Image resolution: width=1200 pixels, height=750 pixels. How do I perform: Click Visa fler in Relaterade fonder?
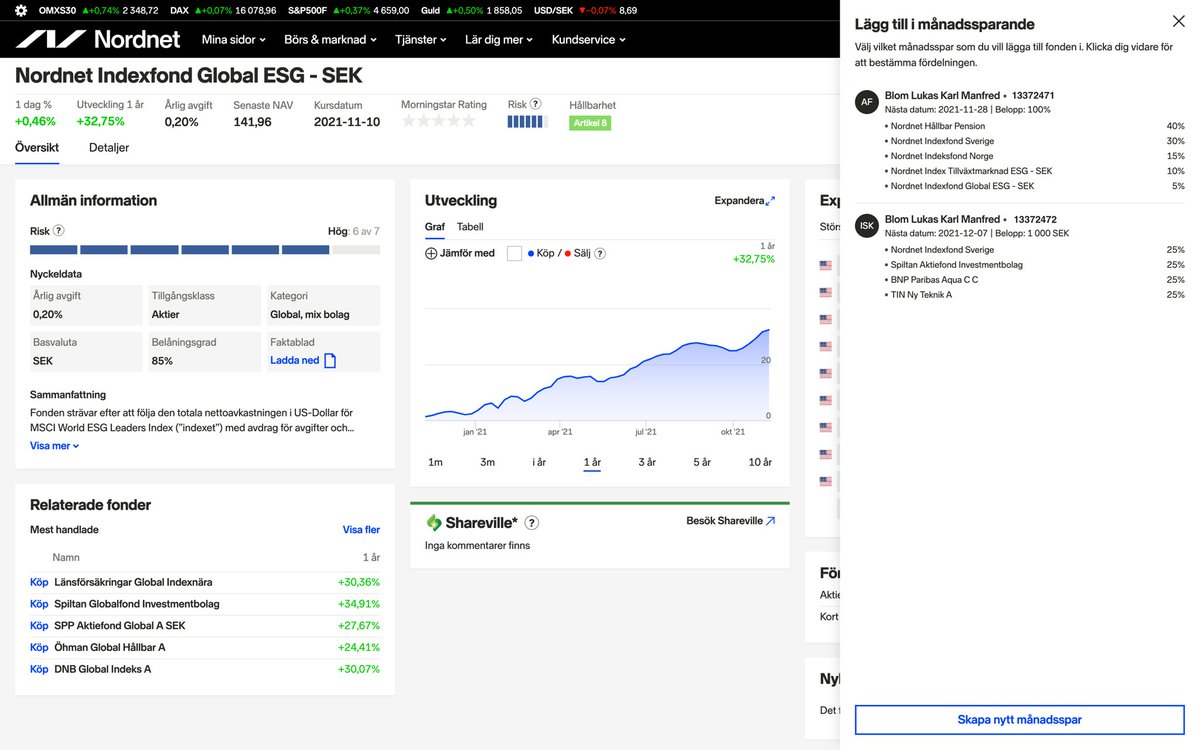[x=361, y=530]
